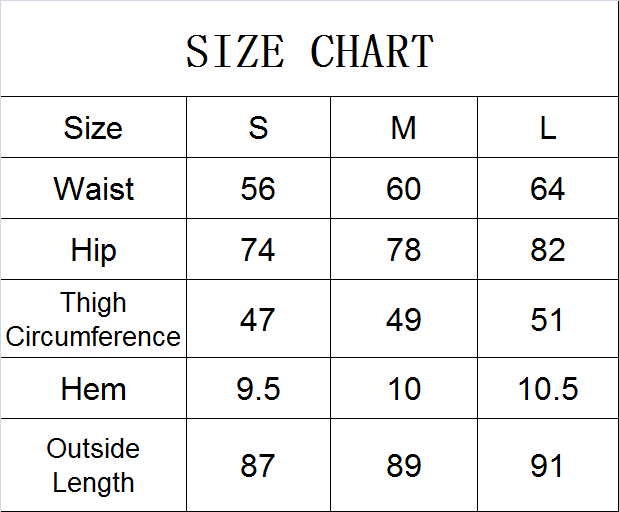
Task: Click hem value 10.5
Action: pyautogui.click(x=547, y=388)
